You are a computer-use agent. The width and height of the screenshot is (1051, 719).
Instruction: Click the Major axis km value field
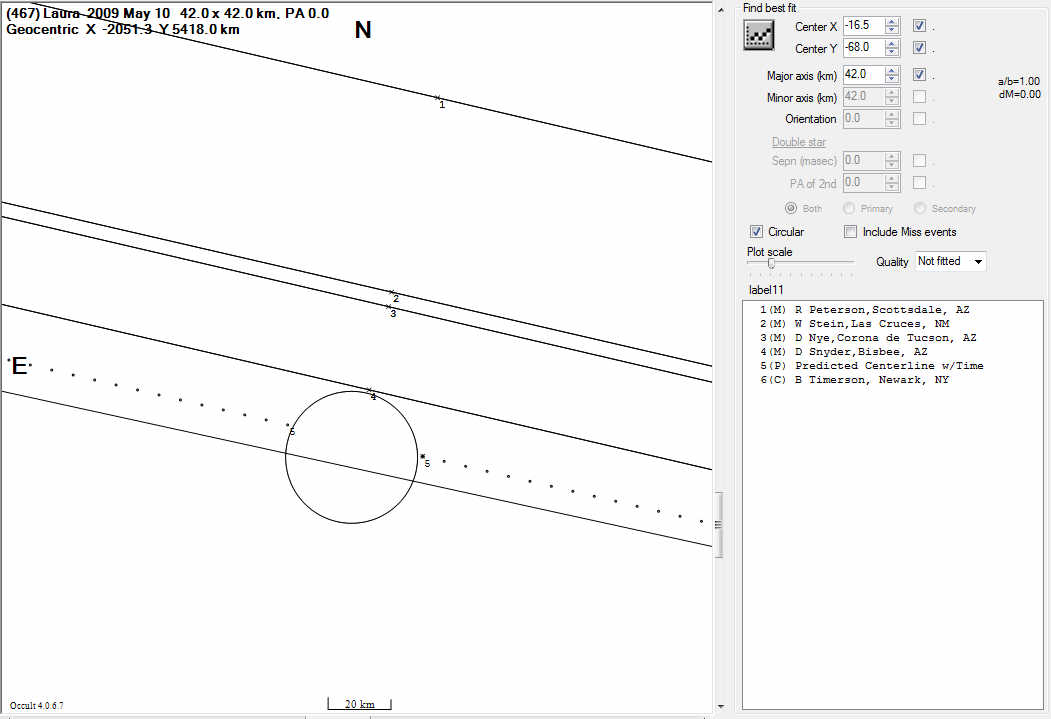pos(862,74)
